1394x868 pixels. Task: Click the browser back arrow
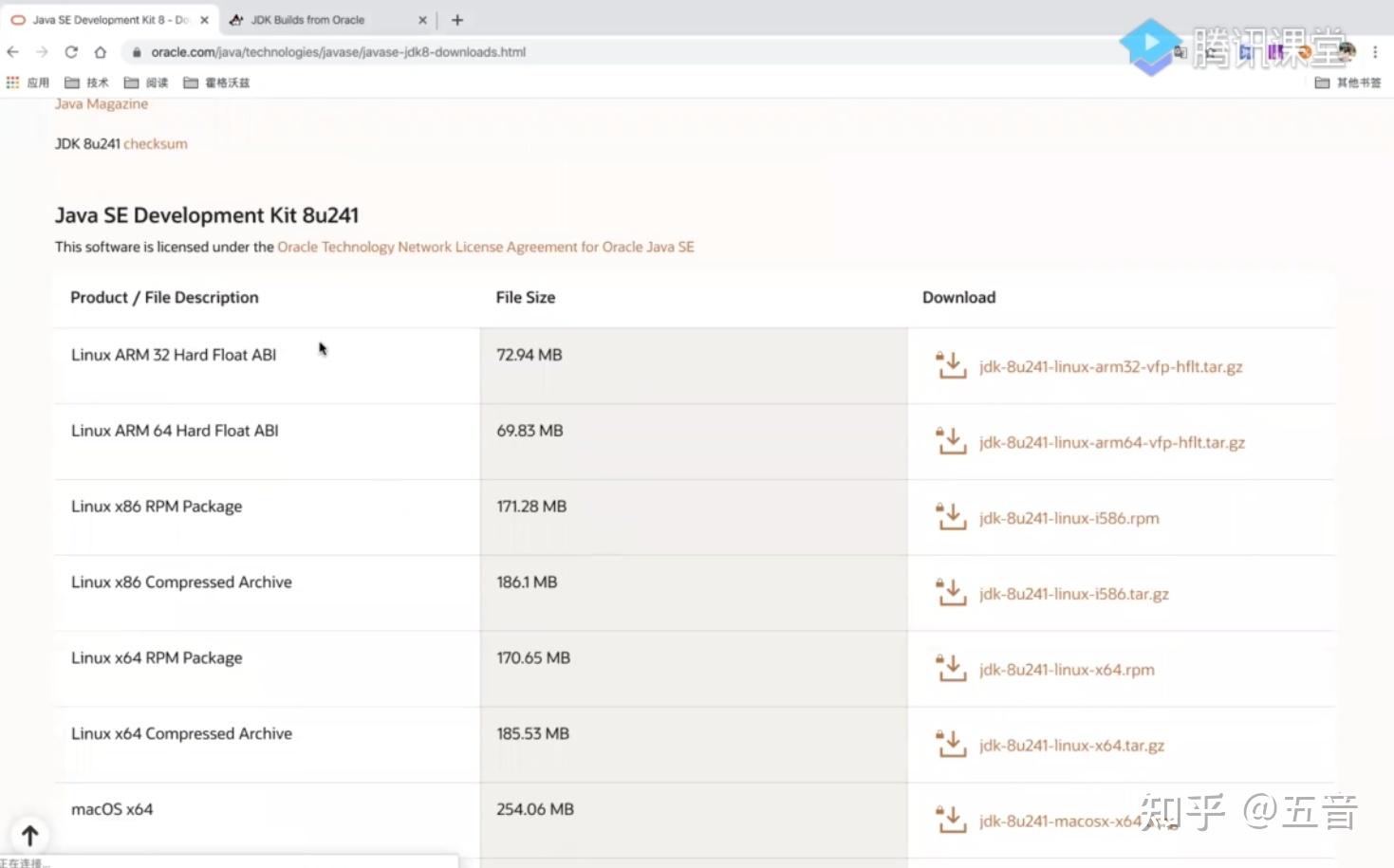[13, 52]
